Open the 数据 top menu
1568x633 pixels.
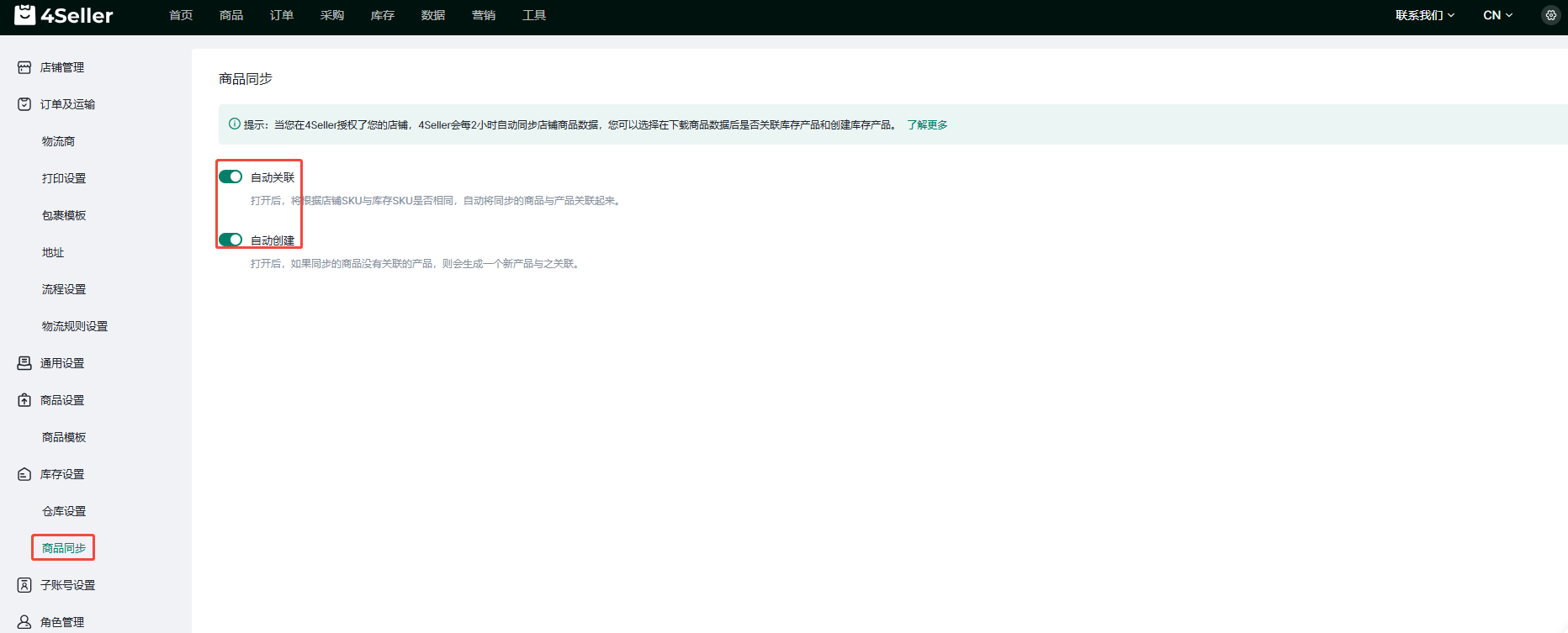click(x=433, y=15)
